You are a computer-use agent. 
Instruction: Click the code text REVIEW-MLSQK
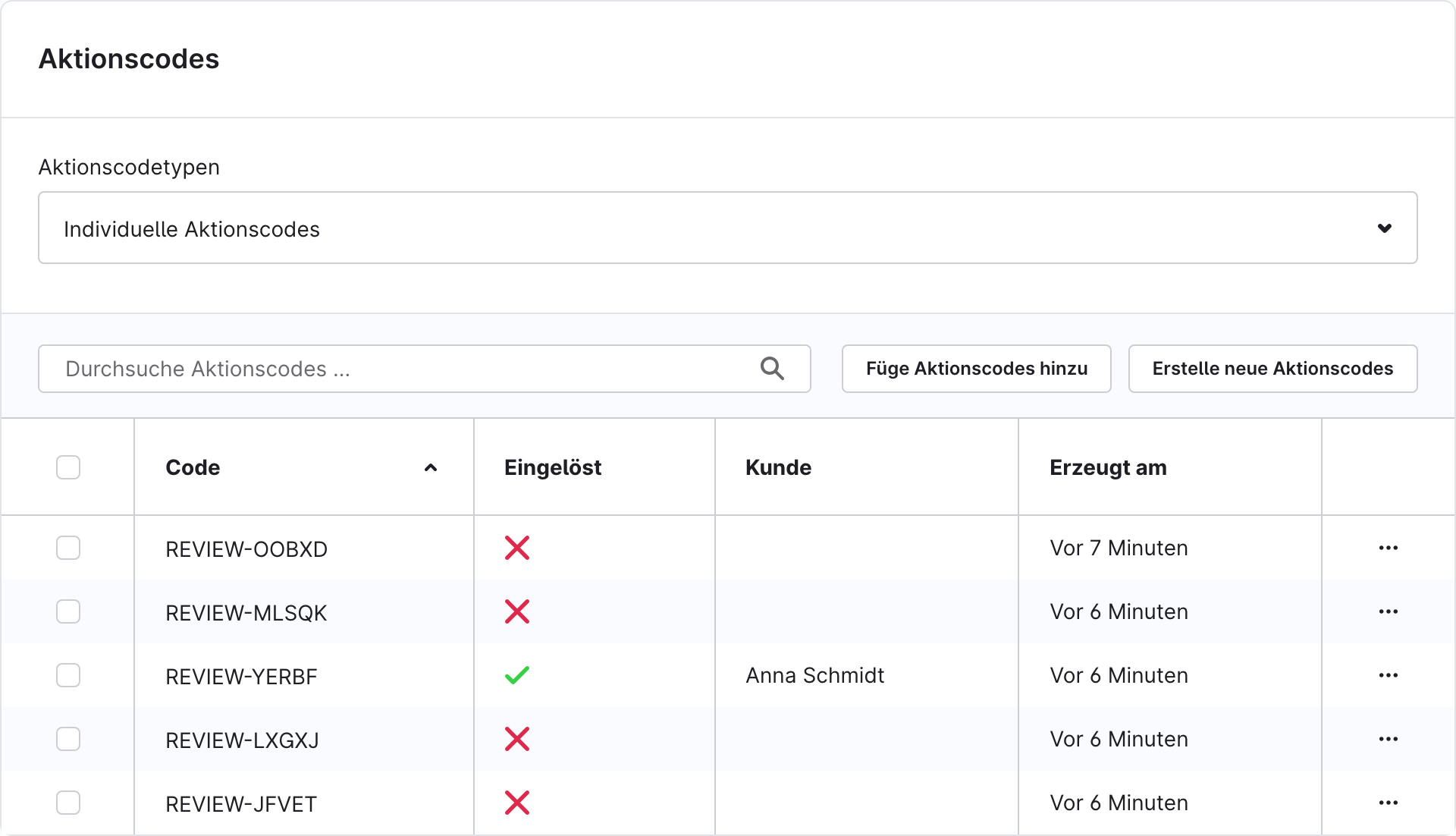point(246,612)
